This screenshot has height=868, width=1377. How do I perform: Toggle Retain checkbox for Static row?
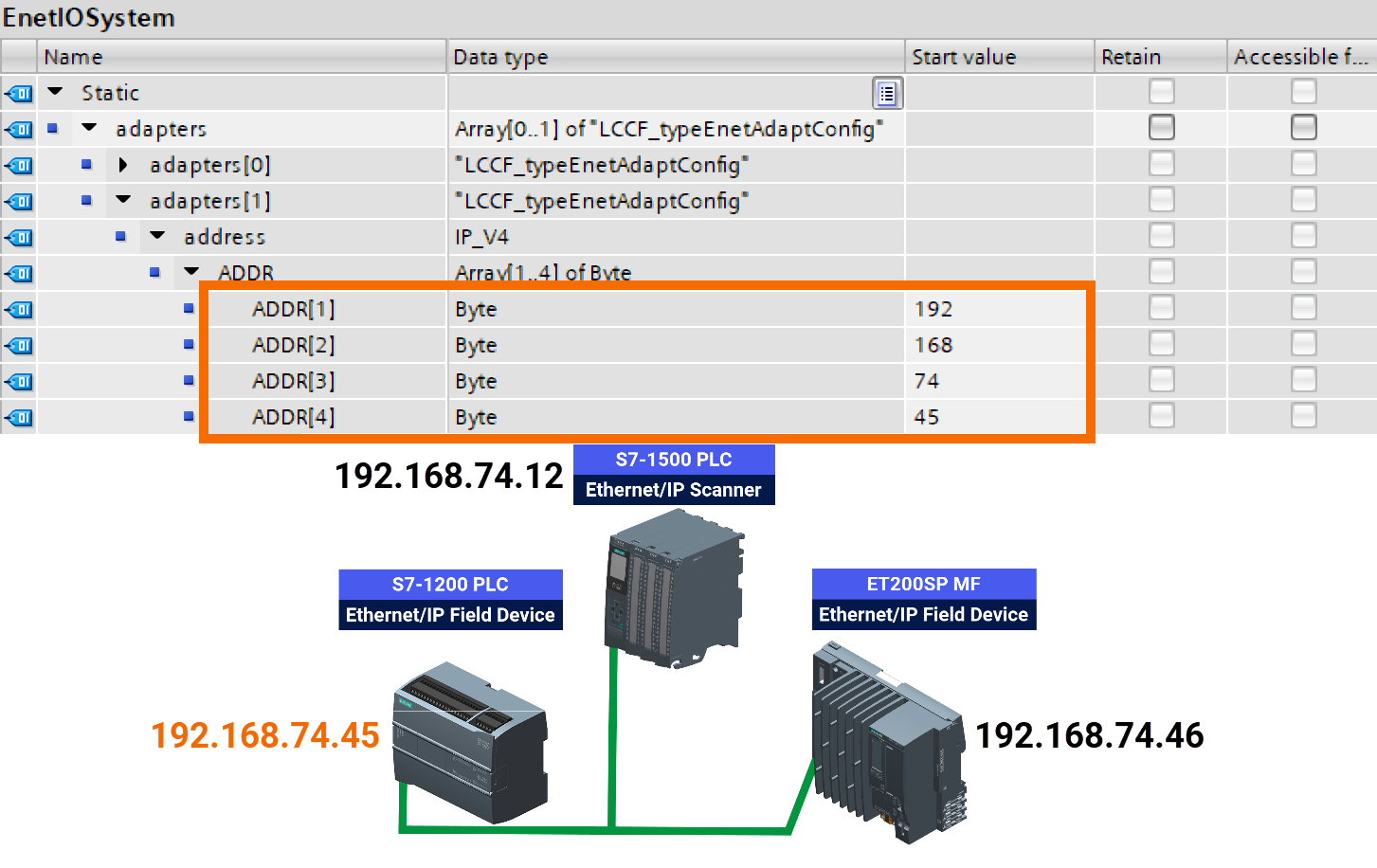tap(1161, 91)
